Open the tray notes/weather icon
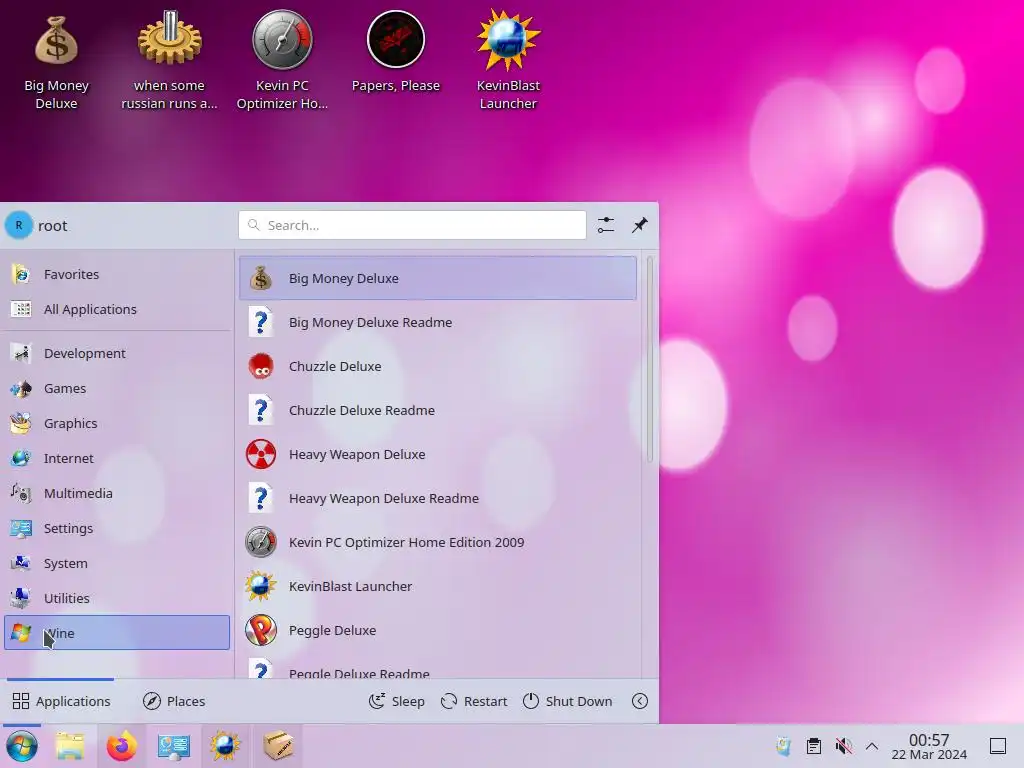1024x768 pixels. 783,746
